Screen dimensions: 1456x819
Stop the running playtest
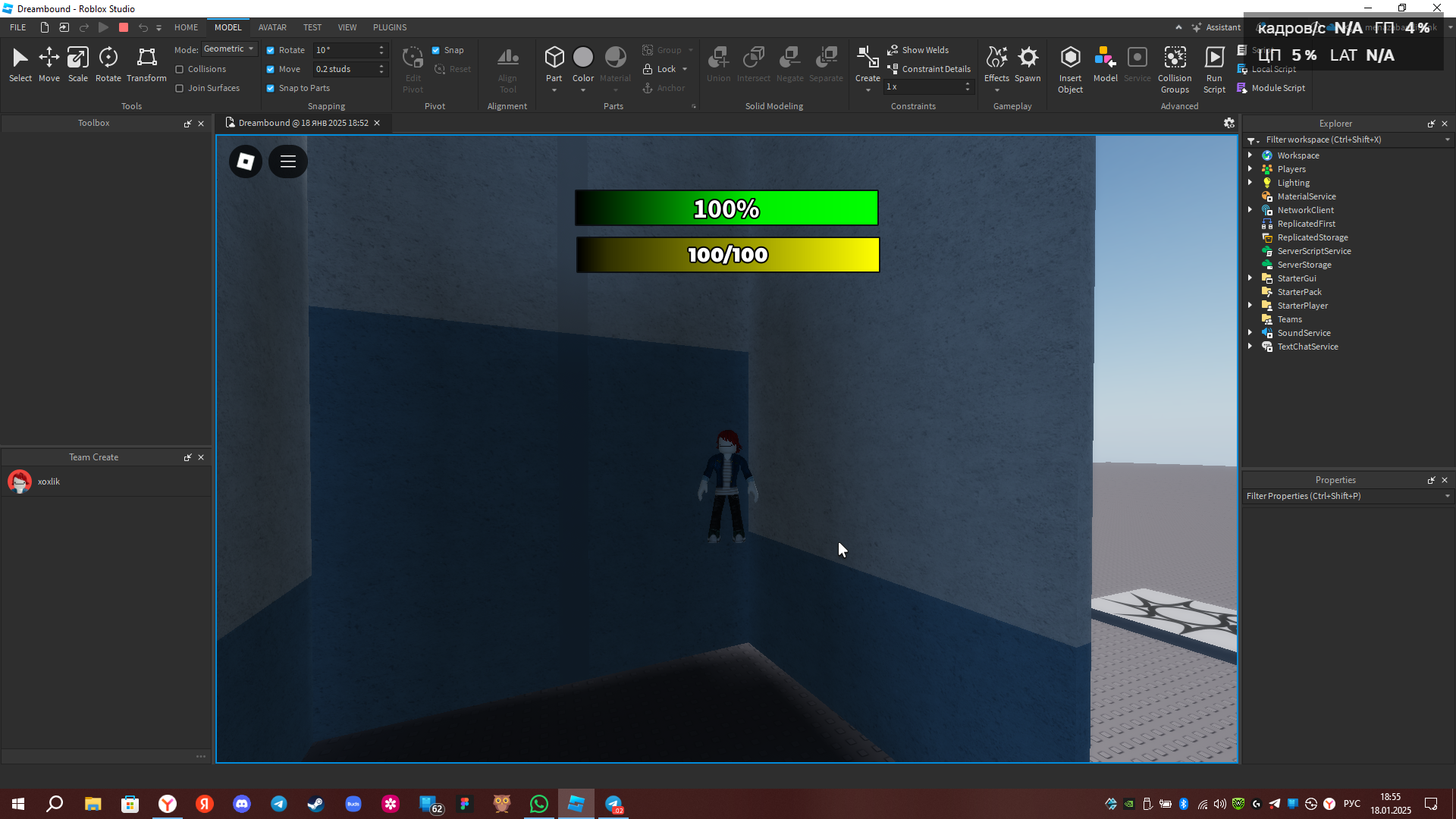[x=124, y=27]
